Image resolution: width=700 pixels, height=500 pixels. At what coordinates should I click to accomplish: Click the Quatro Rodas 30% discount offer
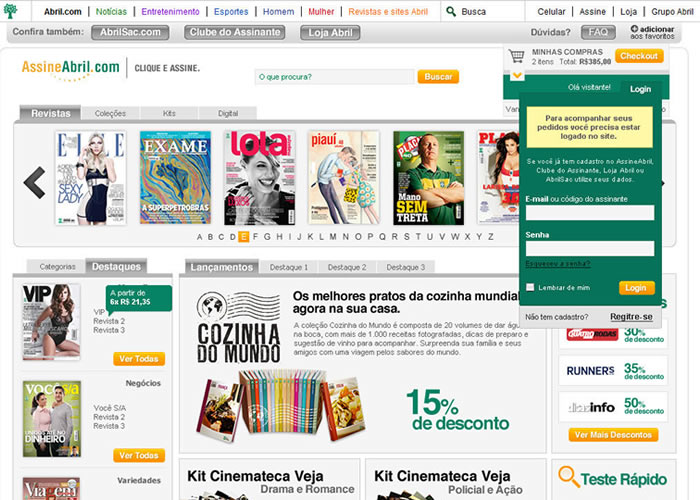click(x=613, y=334)
